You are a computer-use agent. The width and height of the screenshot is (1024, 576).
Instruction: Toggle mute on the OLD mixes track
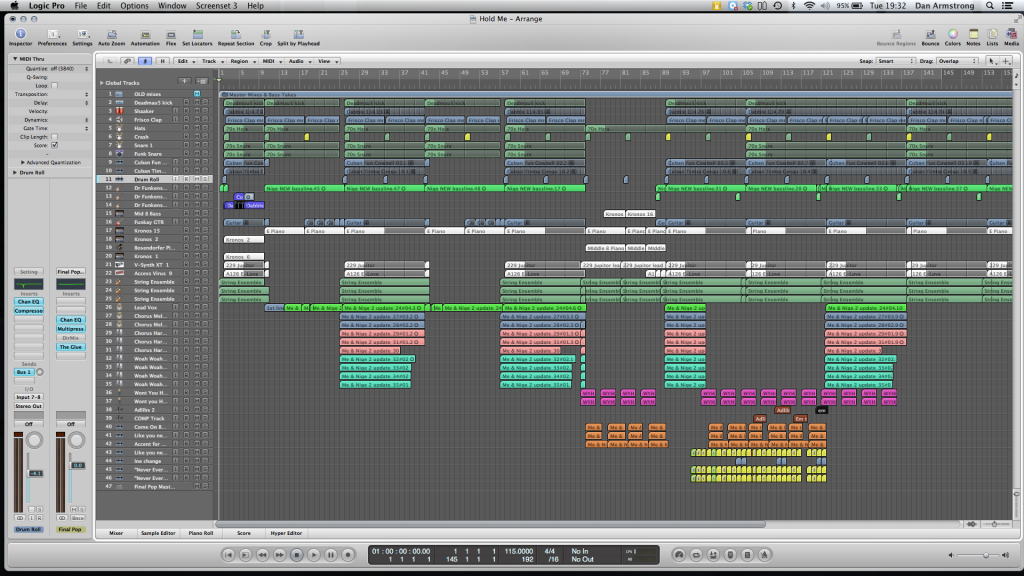[197, 94]
